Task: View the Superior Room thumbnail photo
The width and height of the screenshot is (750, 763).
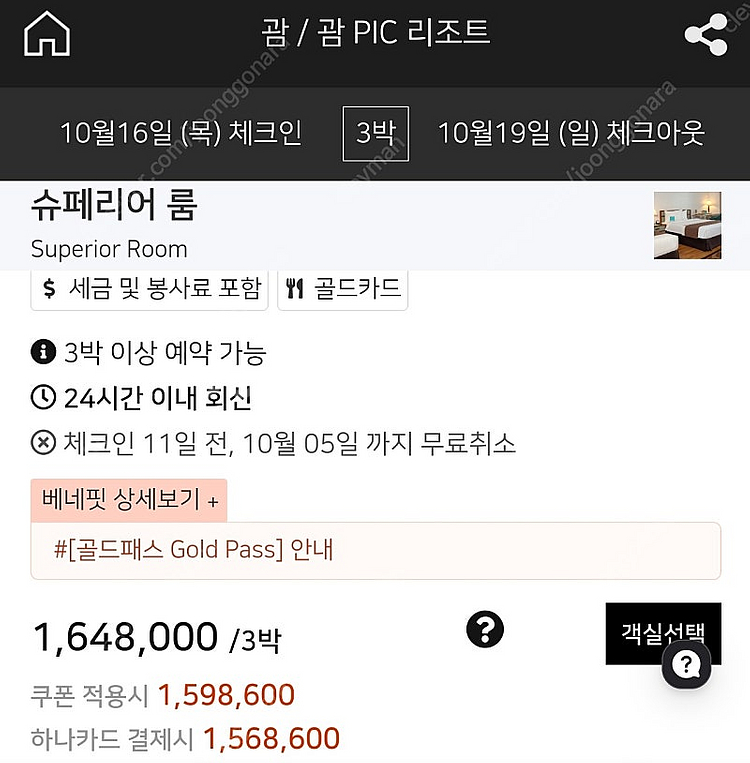Action: click(x=687, y=225)
